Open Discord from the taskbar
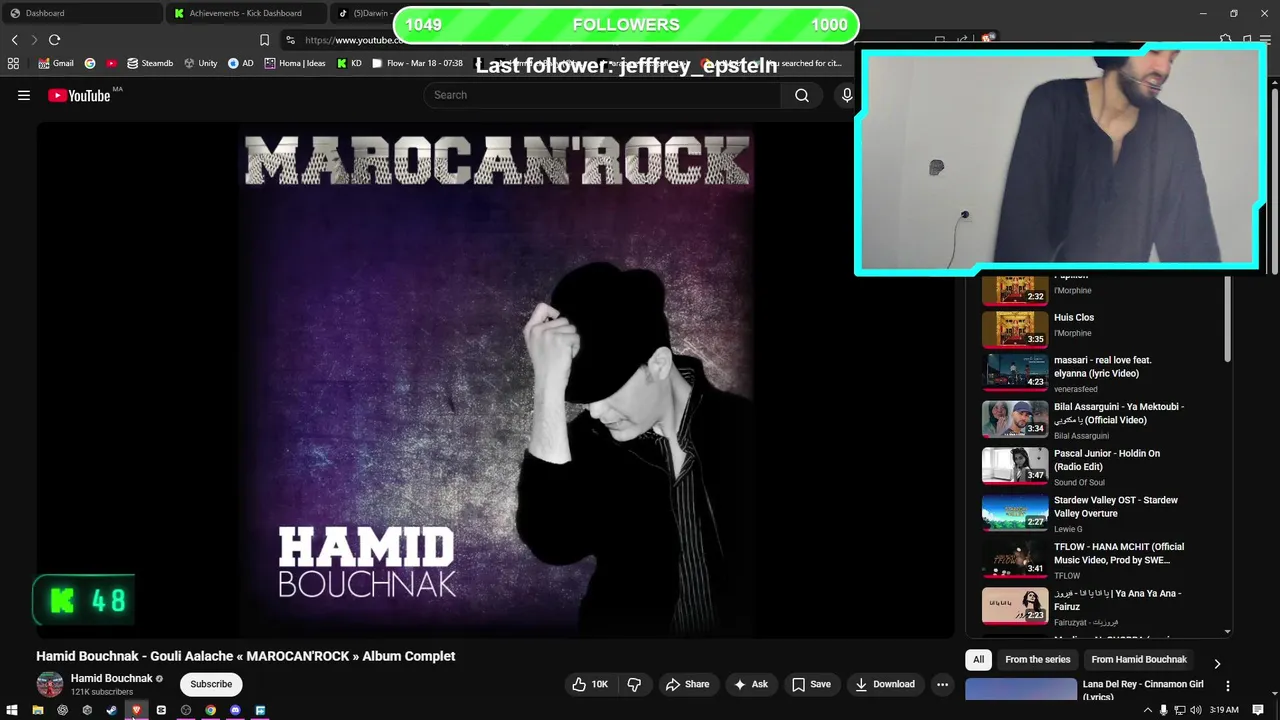The width and height of the screenshot is (1280, 720). pyautogui.click(x=235, y=710)
